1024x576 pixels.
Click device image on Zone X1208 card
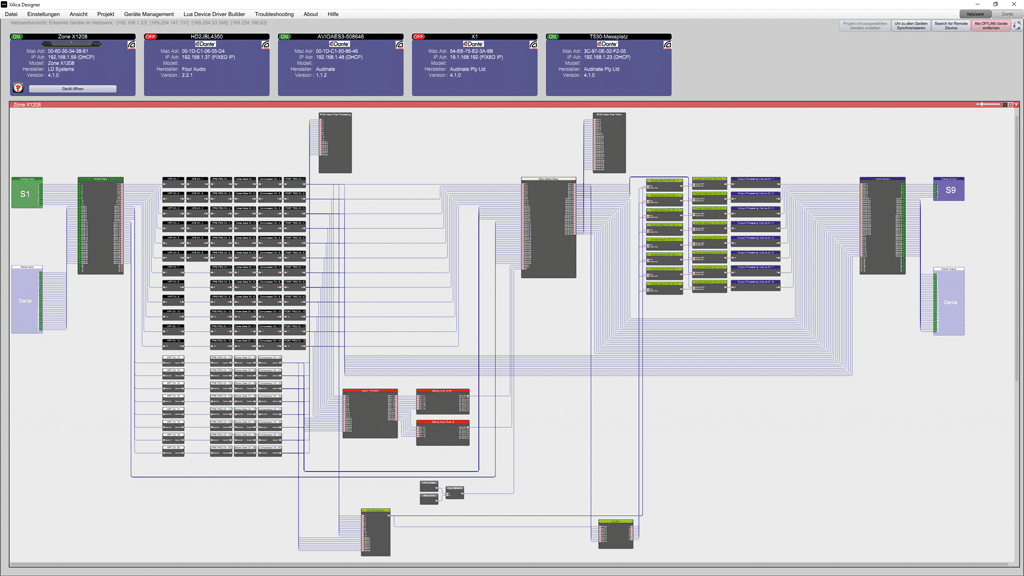click(x=72, y=44)
